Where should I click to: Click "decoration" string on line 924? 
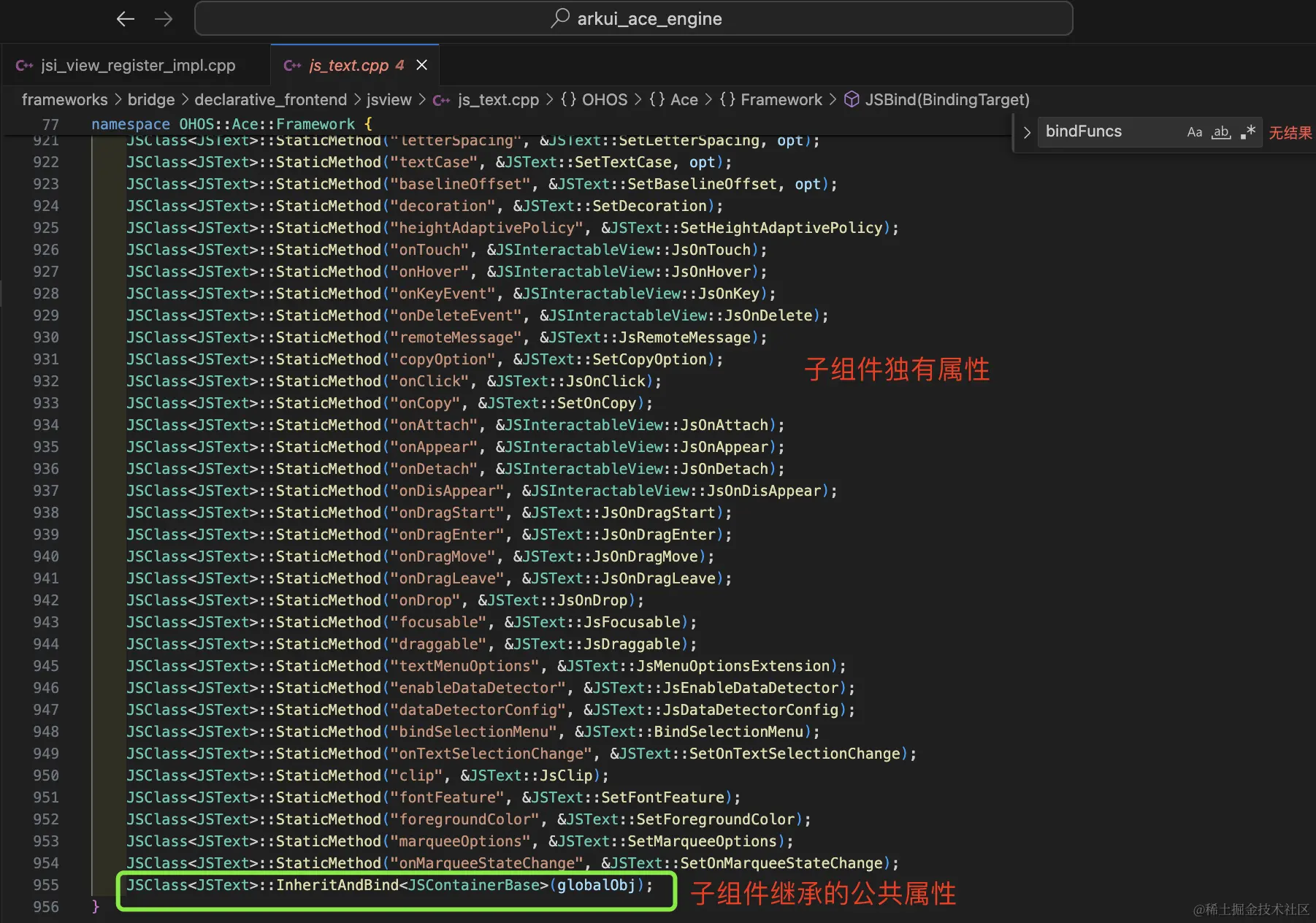tap(443, 206)
